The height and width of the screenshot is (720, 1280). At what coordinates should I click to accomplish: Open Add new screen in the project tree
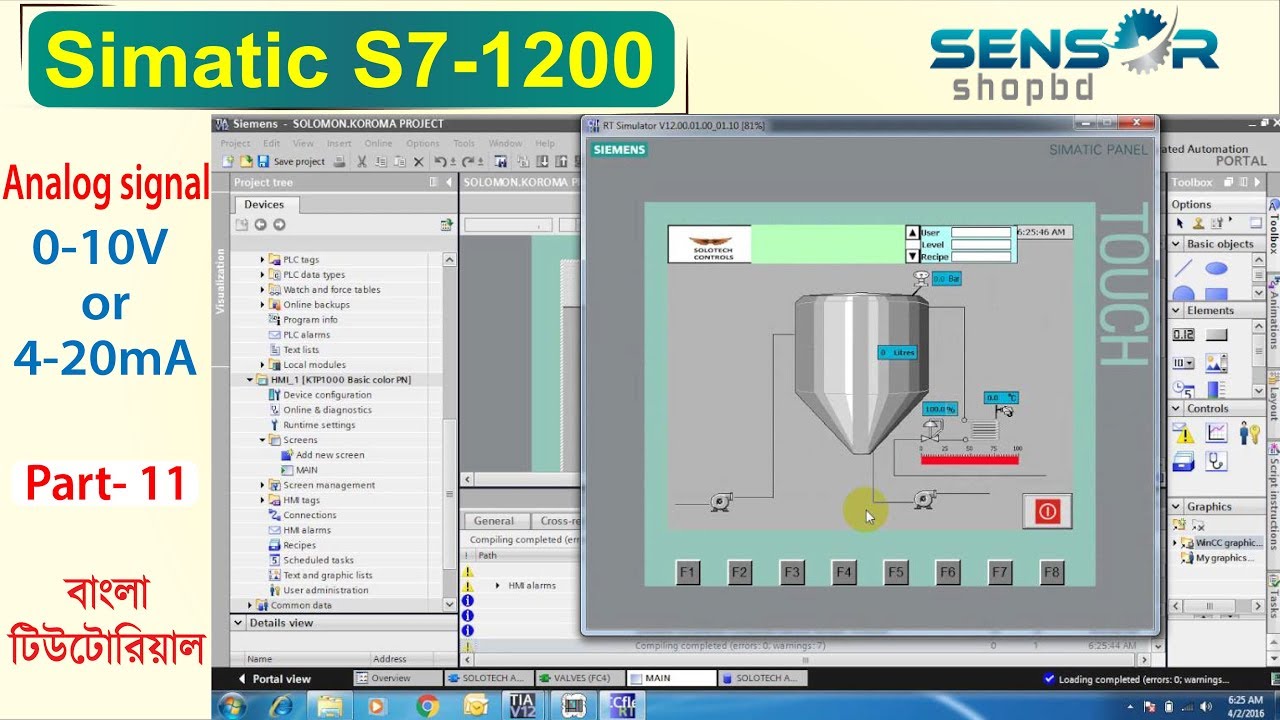coord(330,455)
